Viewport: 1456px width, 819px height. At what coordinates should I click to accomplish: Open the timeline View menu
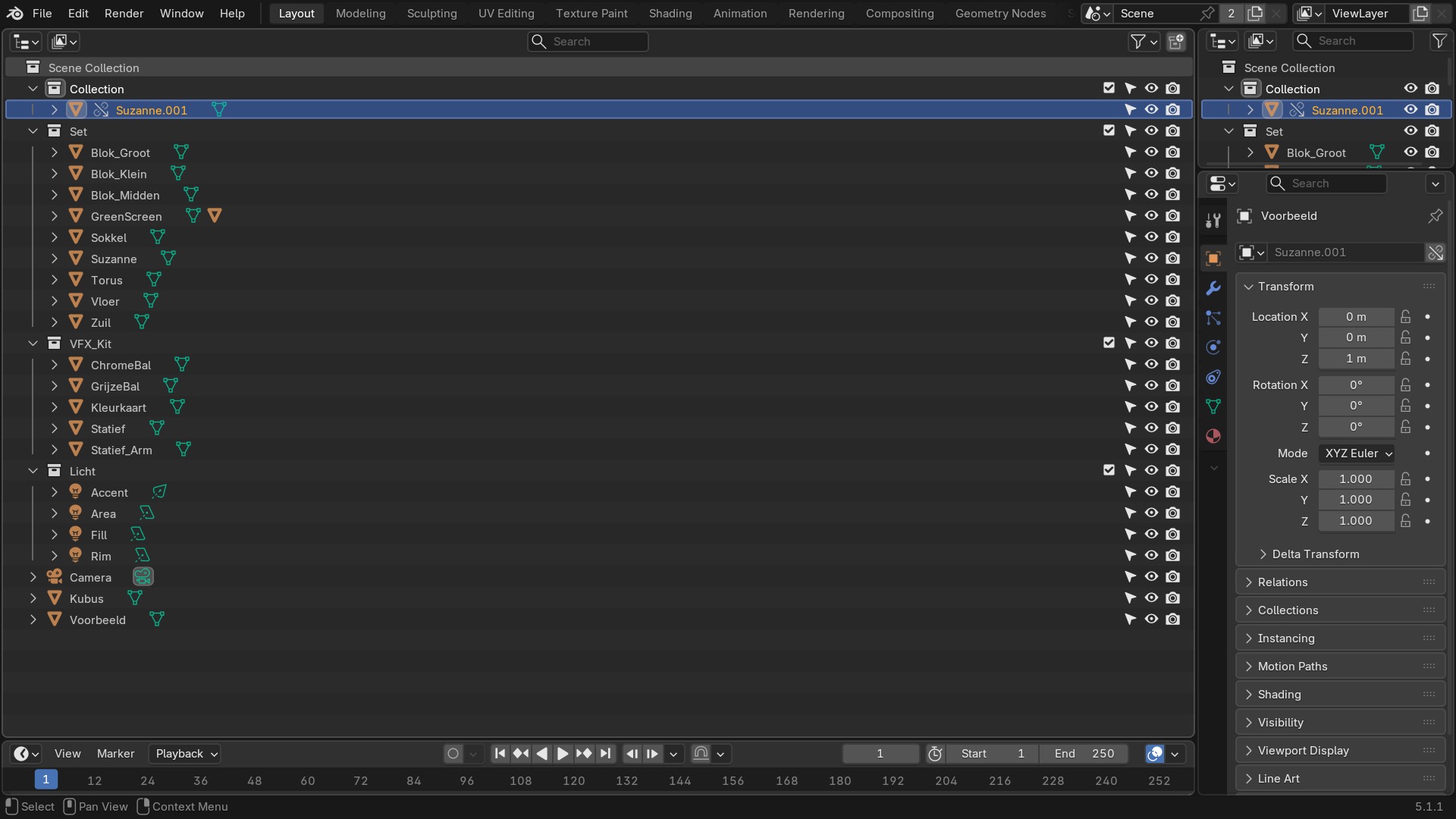tap(67, 754)
